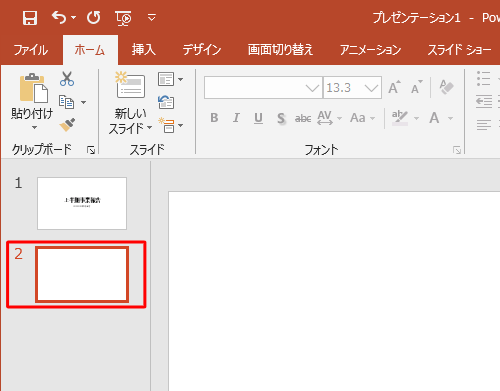Image resolution: width=500 pixels, height=391 pixels.
Task: Click the Save icon in quick access toolbar
Action: click(x=30, y=18)
